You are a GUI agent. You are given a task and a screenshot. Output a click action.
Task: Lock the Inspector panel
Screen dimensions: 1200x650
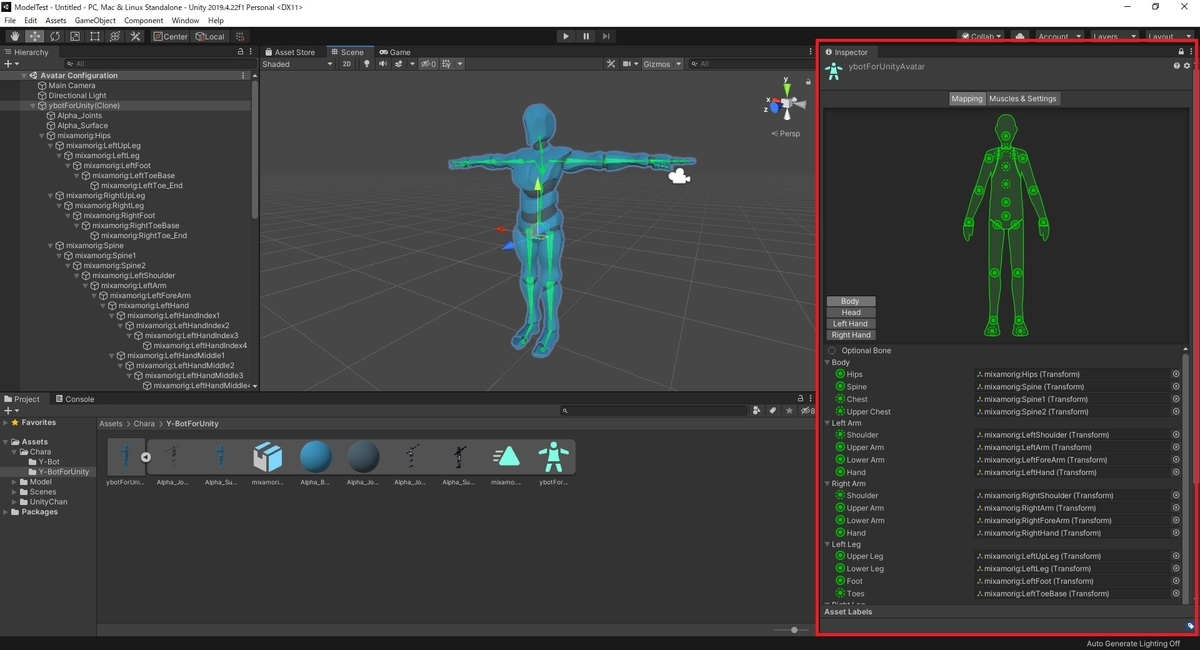pos(1181,52)
